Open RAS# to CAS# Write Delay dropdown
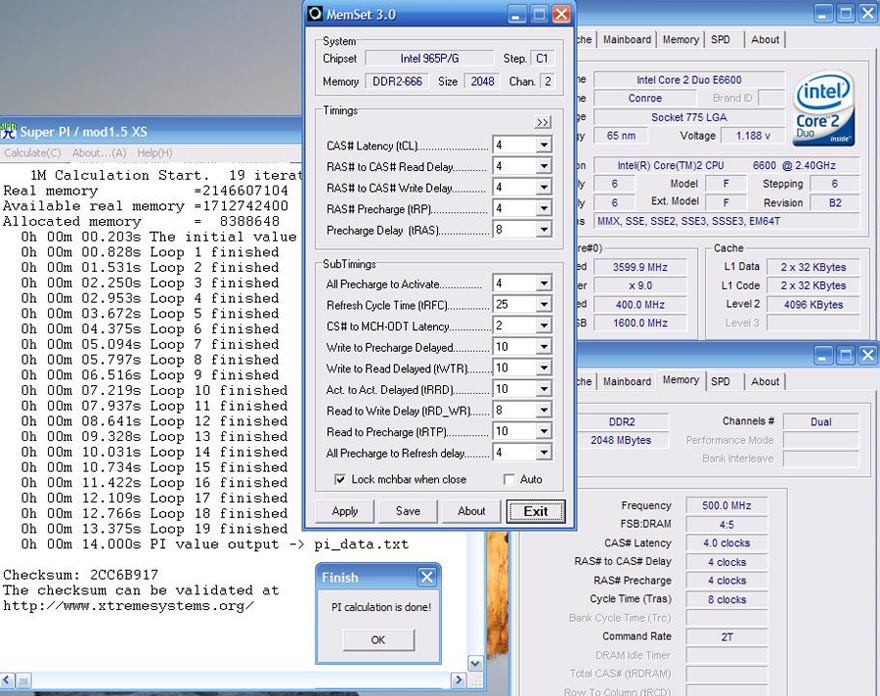This screenshot has width=880, height=696. (x=543, y=187)
